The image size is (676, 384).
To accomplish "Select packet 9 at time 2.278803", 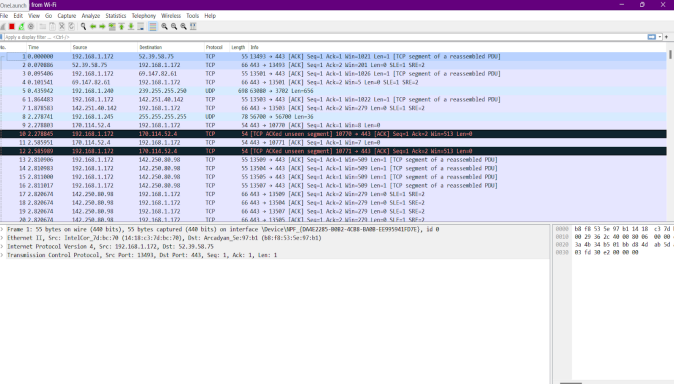I will 333,125.
